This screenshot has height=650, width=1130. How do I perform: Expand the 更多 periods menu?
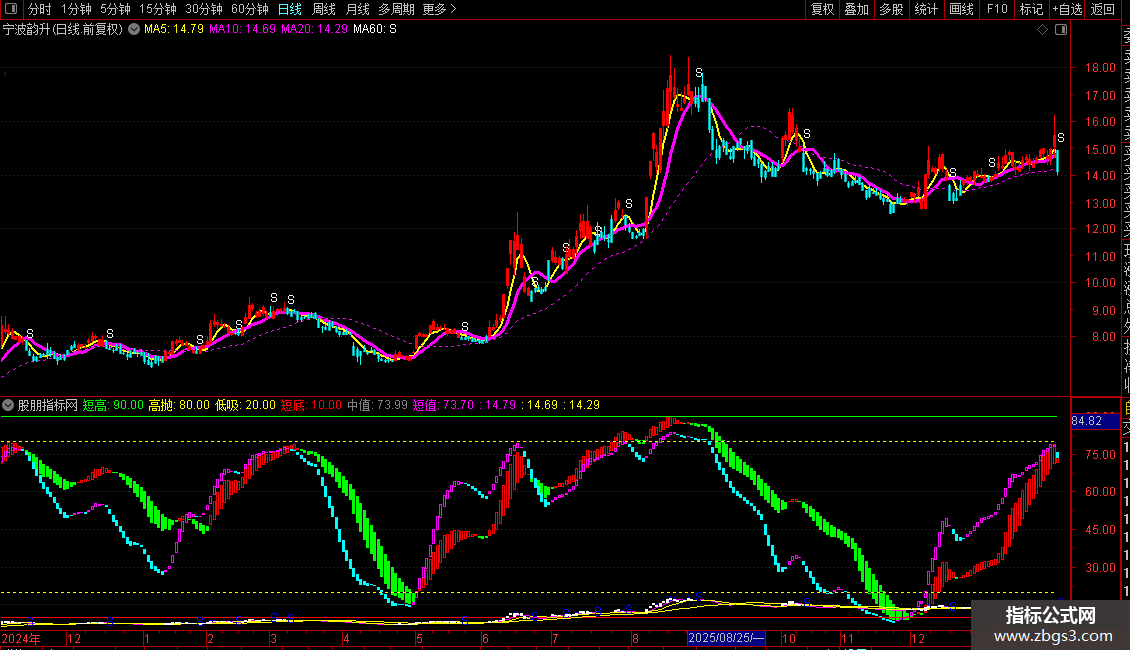click(x=438, y=10)
